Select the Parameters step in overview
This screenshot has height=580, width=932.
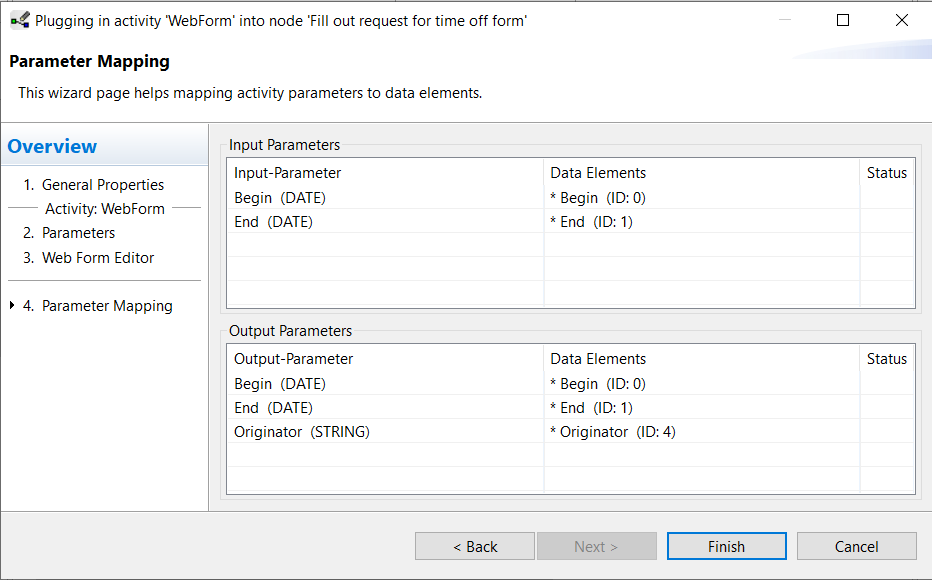coord(69,233)
